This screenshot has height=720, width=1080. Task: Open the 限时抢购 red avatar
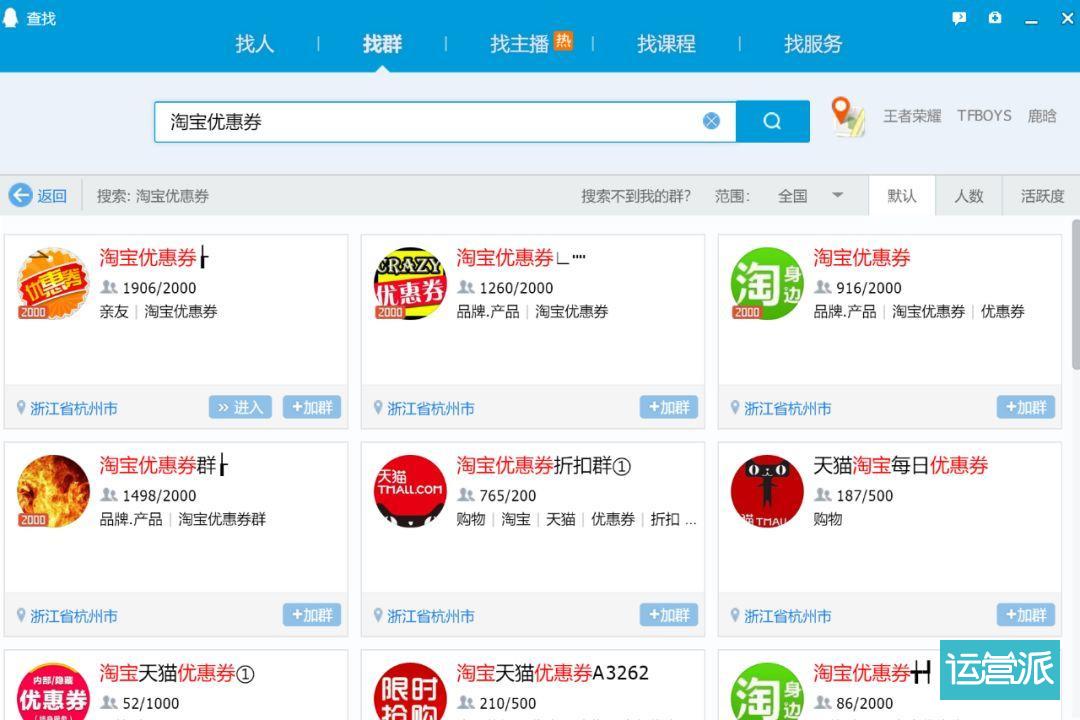click(410, 691)
